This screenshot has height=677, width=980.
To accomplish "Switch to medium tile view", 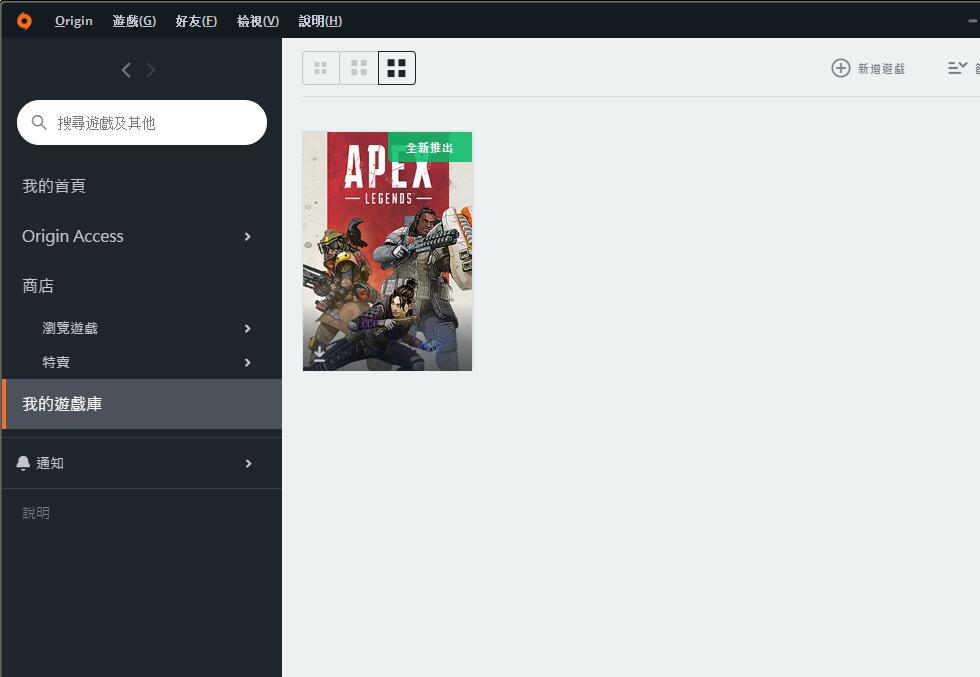I will click(359, 68).
